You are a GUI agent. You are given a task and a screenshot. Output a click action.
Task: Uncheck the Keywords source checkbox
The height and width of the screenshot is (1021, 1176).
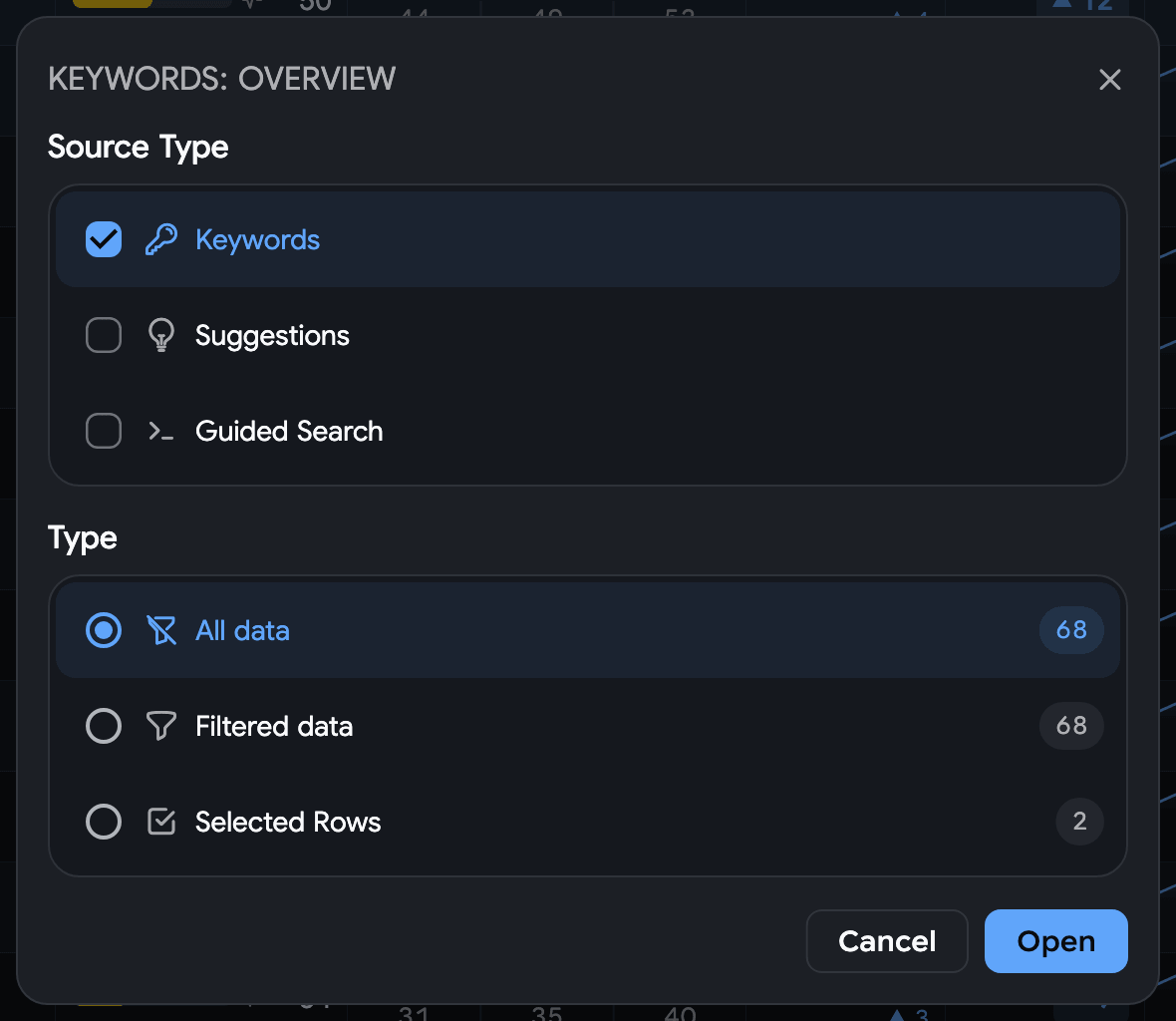104,239
